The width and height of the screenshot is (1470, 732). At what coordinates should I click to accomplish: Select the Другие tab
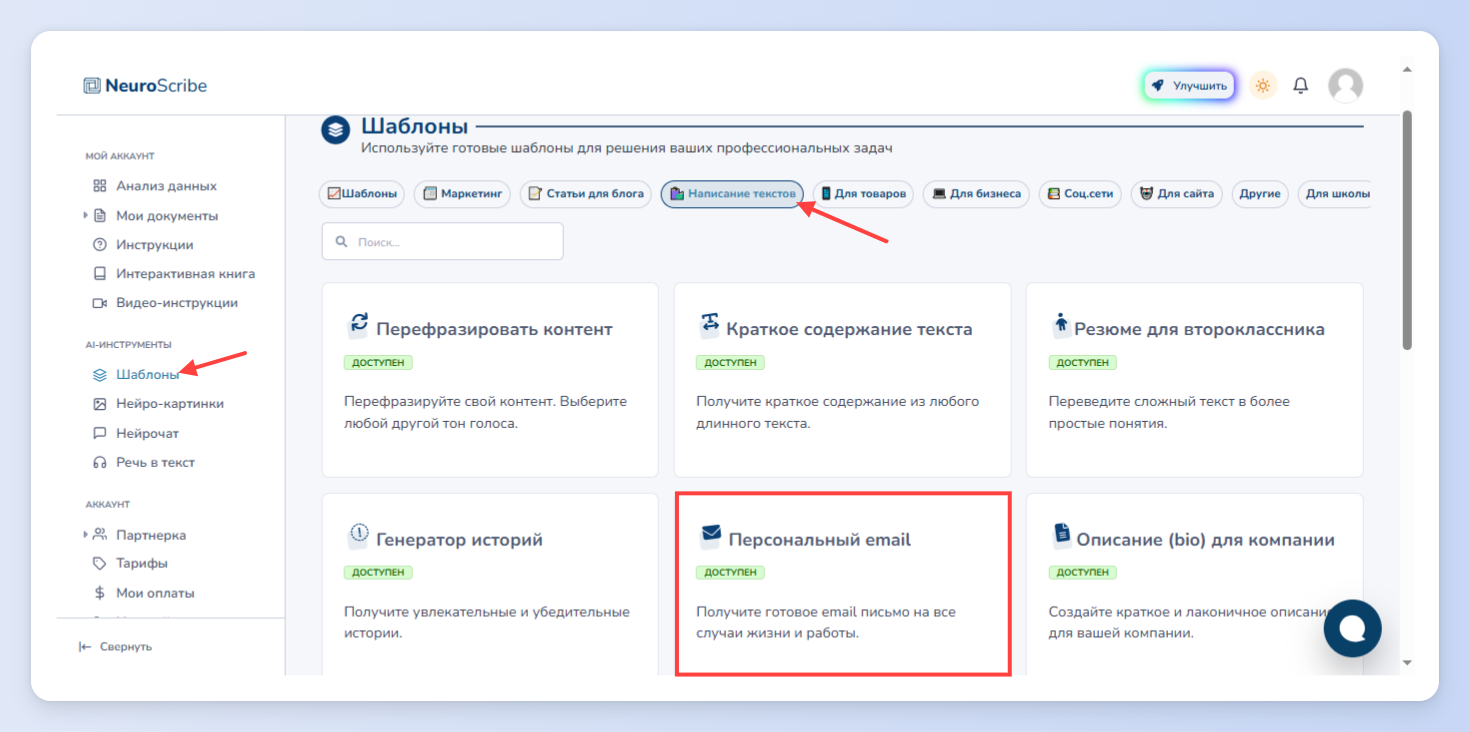(x=1260, y=194)
